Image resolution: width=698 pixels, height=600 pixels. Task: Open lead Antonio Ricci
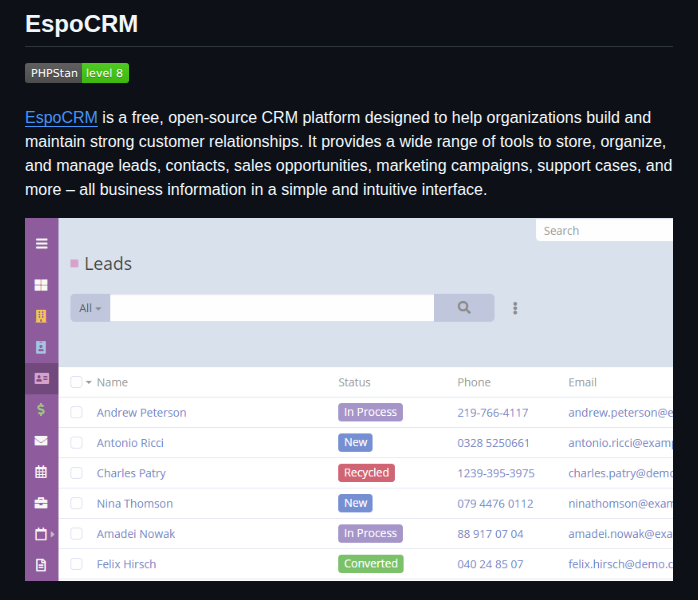(130, 443)
